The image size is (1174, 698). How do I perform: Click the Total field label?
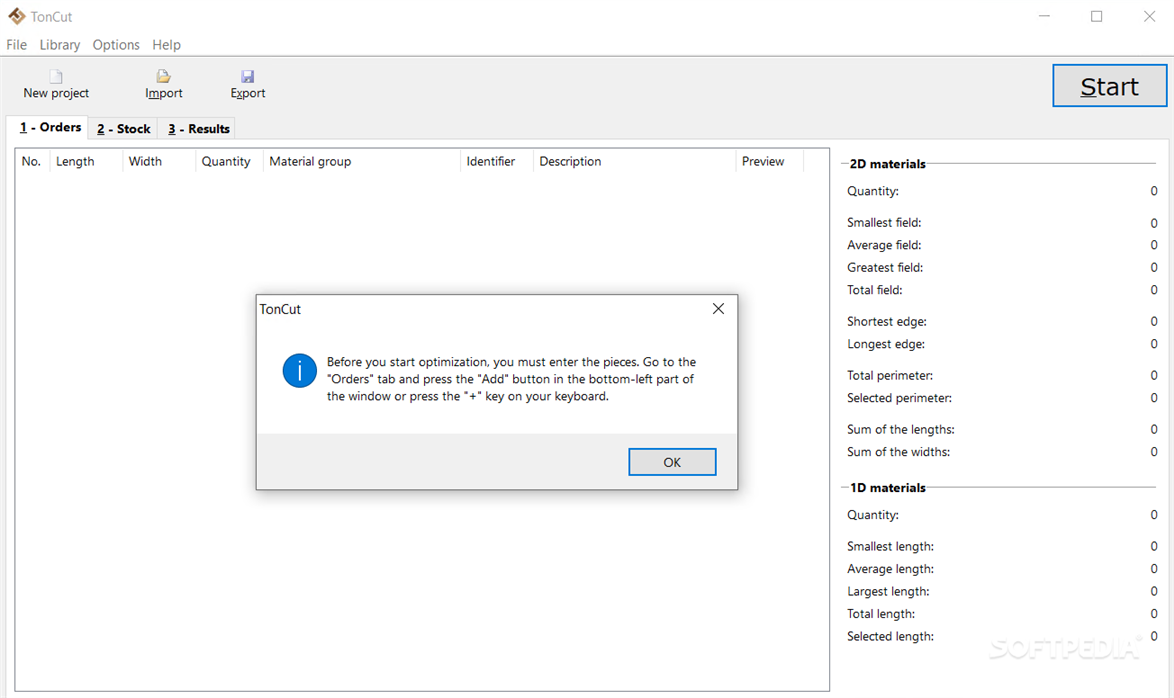click(875, 290)
